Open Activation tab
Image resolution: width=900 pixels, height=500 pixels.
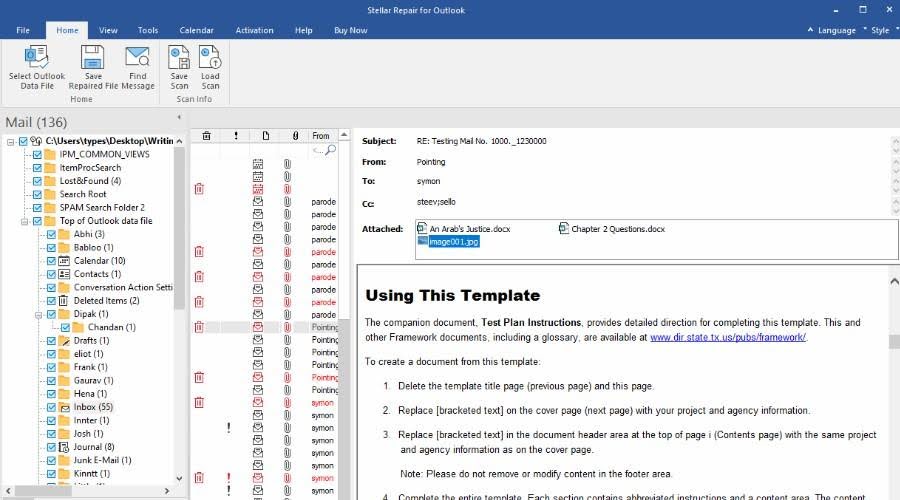254,30
